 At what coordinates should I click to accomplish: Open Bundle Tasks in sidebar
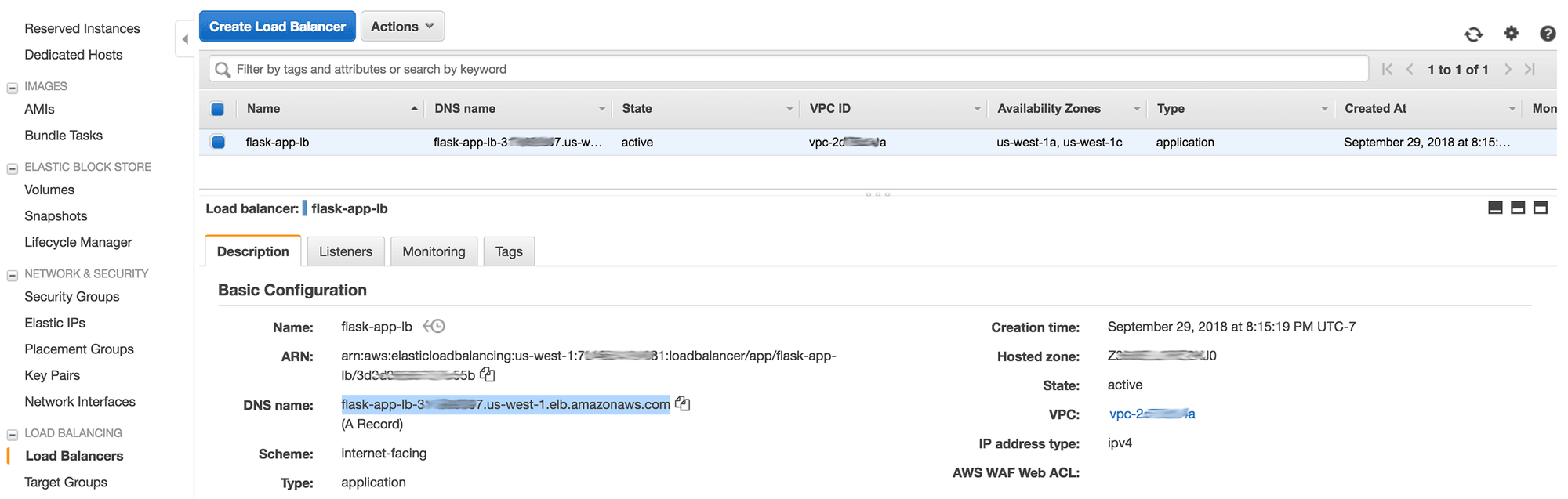pos(64,136)
